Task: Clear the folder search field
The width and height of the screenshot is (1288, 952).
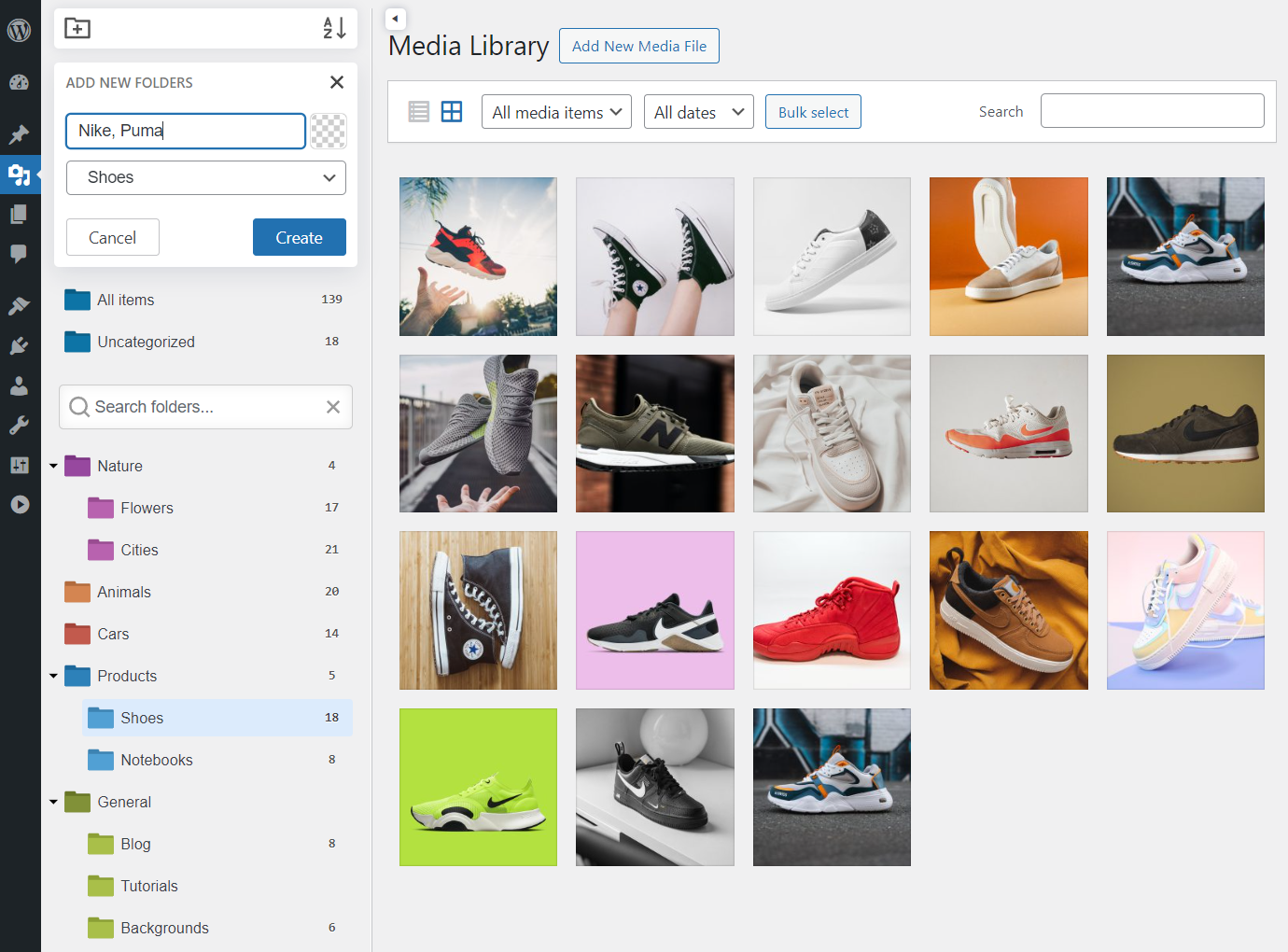Action: 333,407
